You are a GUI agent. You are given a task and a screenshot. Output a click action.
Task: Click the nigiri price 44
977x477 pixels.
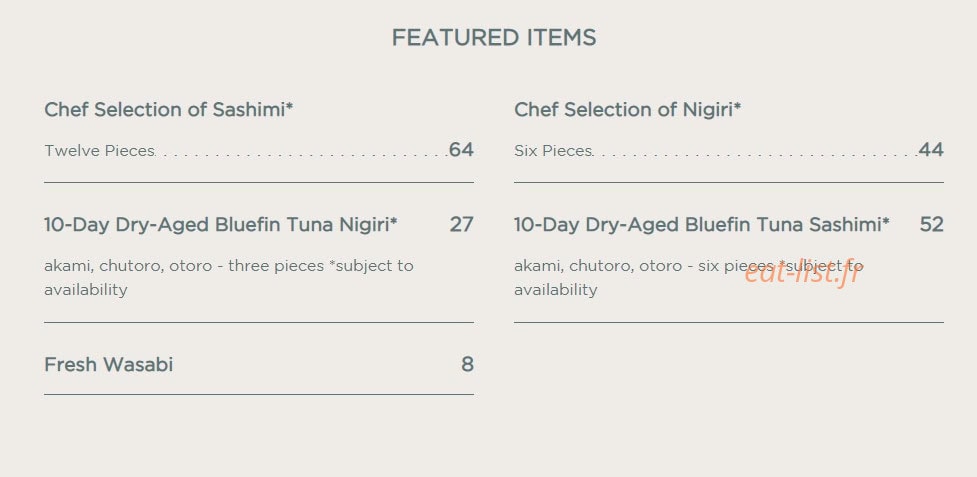point(931,150)
